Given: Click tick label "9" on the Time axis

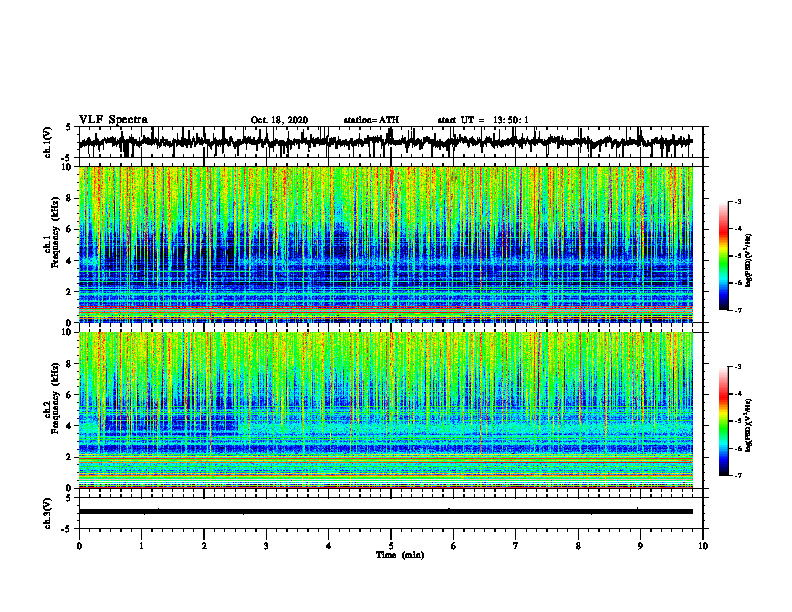Looking at the screenshot, I should pos(640,546).
